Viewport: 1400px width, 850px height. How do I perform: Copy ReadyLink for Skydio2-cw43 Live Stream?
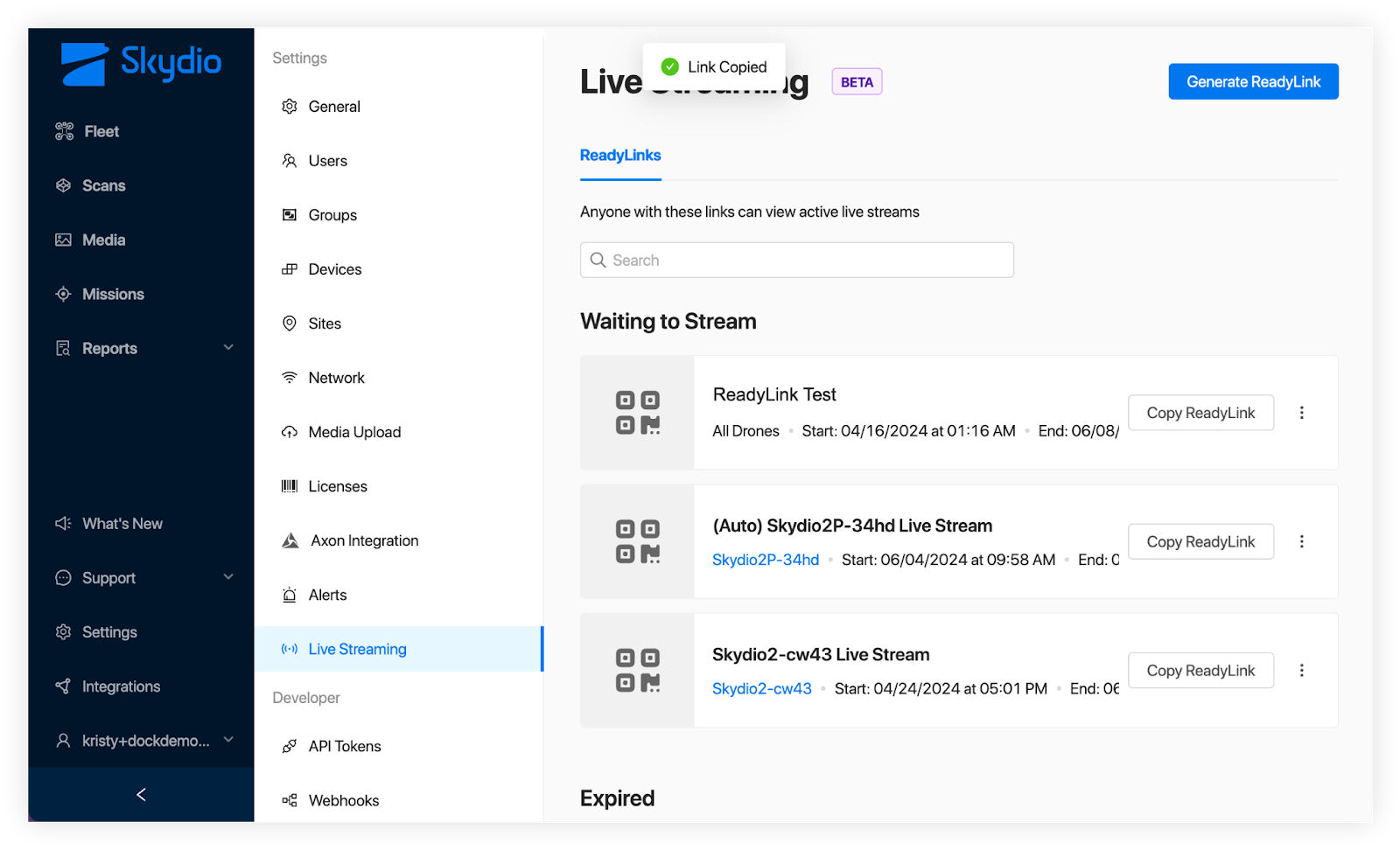[1200, 671]
